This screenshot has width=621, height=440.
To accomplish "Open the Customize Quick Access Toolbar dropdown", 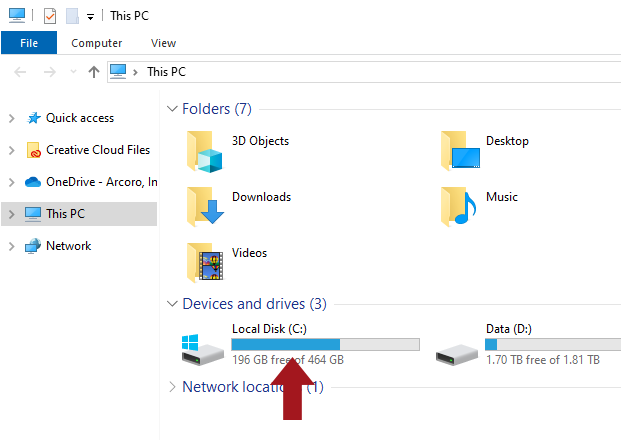I will point(90,17).
